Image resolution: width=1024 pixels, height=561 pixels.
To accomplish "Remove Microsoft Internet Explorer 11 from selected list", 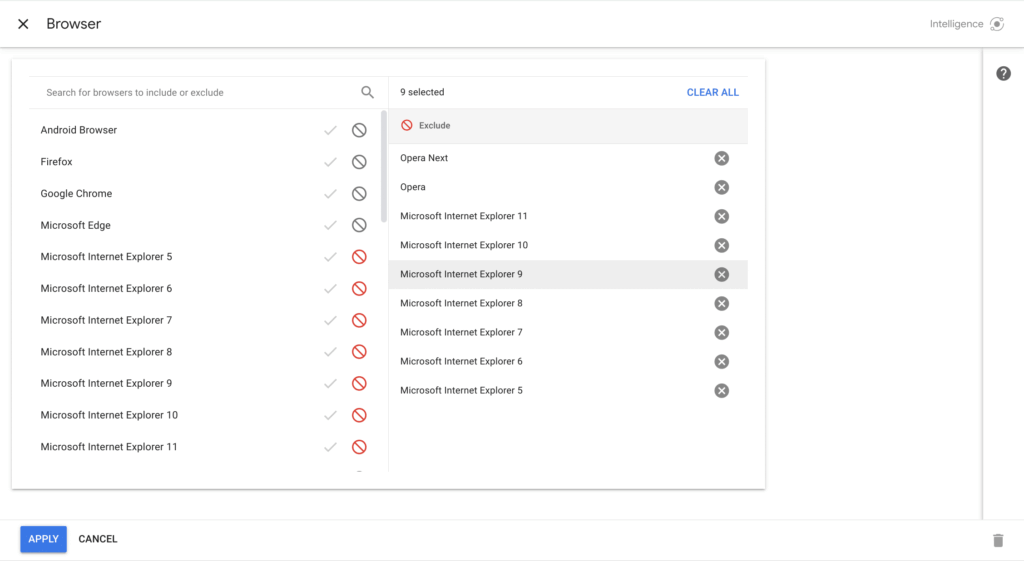I will [721, 216].
